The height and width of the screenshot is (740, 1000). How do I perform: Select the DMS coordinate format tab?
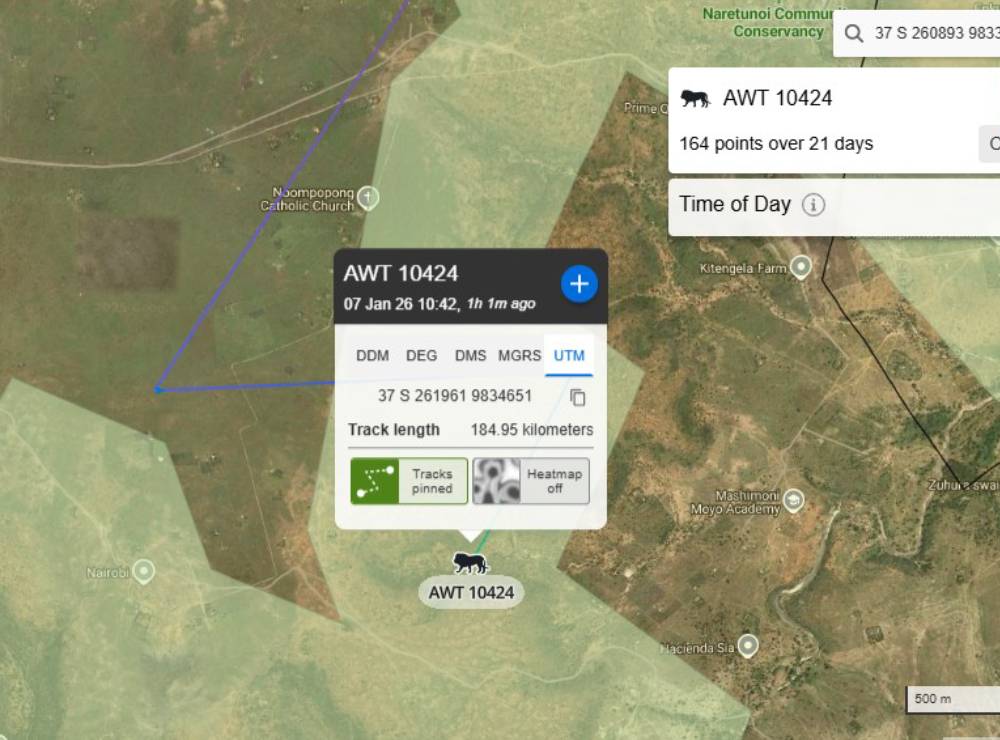[x=470, y=356]
